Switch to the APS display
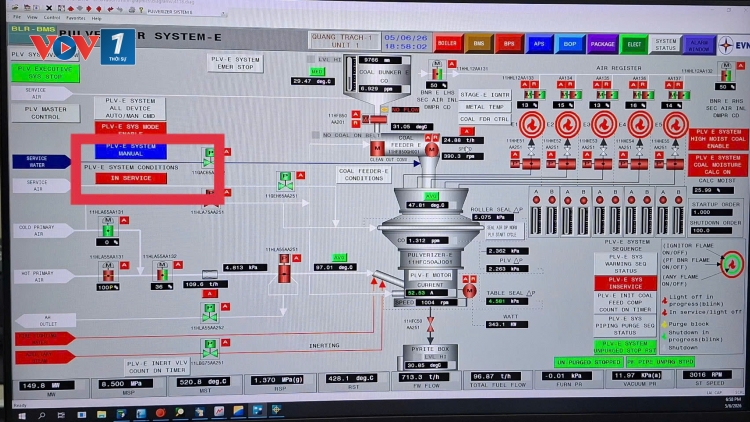Viewport: 750px width, 422px height. (539, 44)
